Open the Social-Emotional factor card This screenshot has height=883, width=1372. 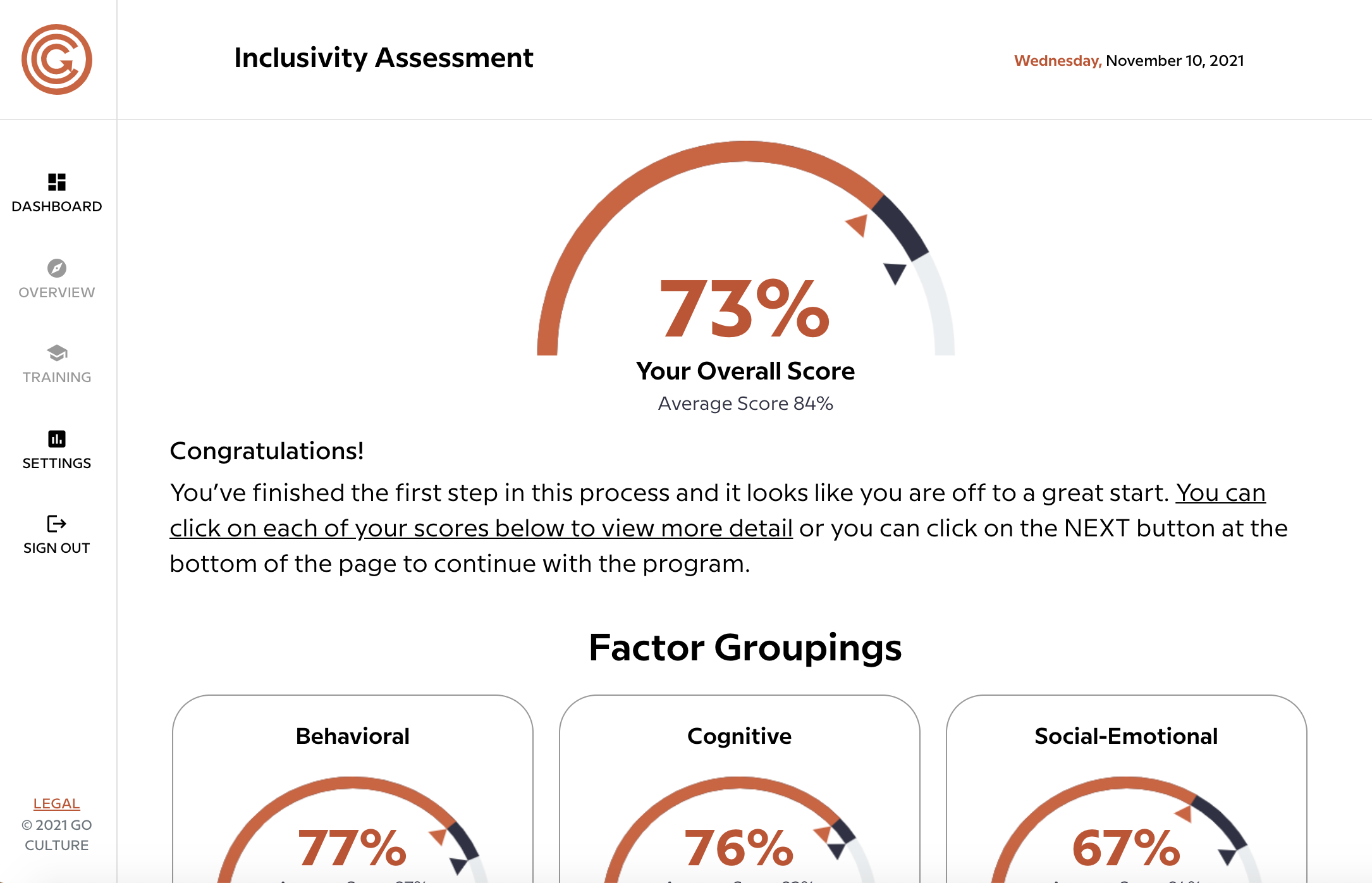click(x=1127, y=789)
